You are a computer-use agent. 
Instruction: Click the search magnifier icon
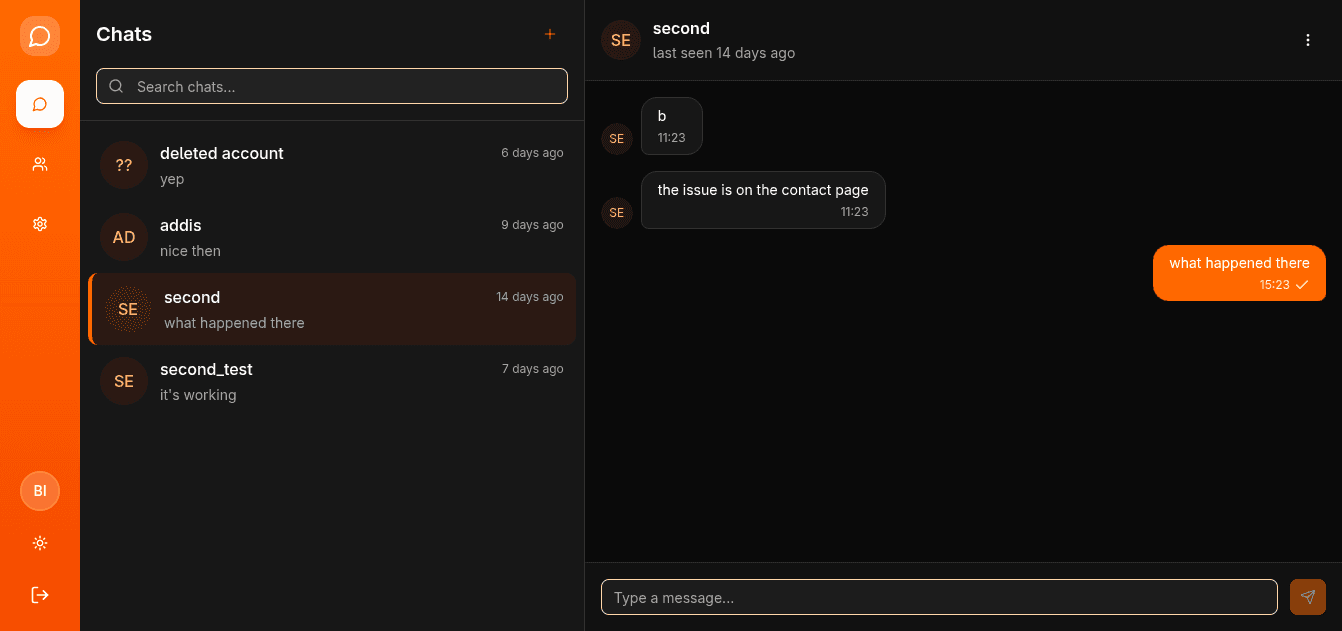116,86
